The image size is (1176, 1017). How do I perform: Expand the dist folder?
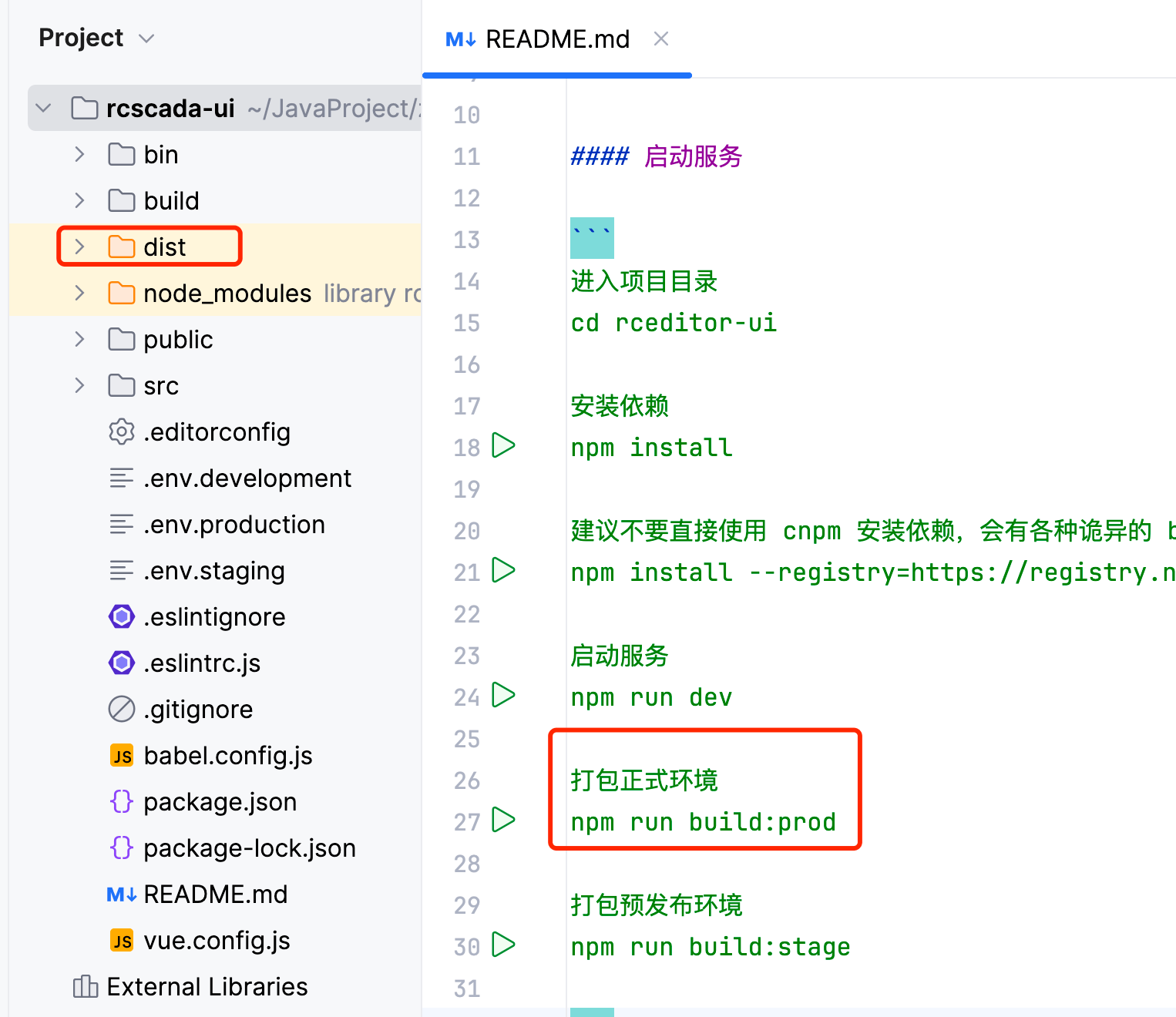point(79,247)
